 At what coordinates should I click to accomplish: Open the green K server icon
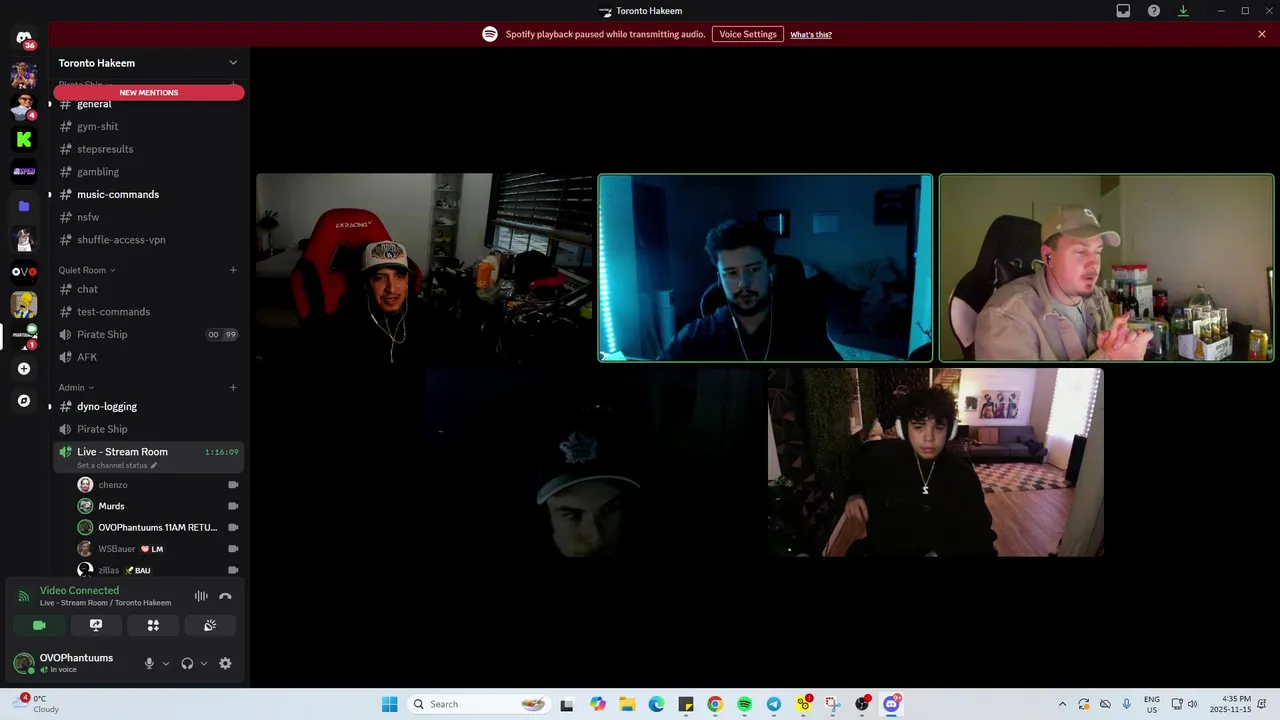24,139
